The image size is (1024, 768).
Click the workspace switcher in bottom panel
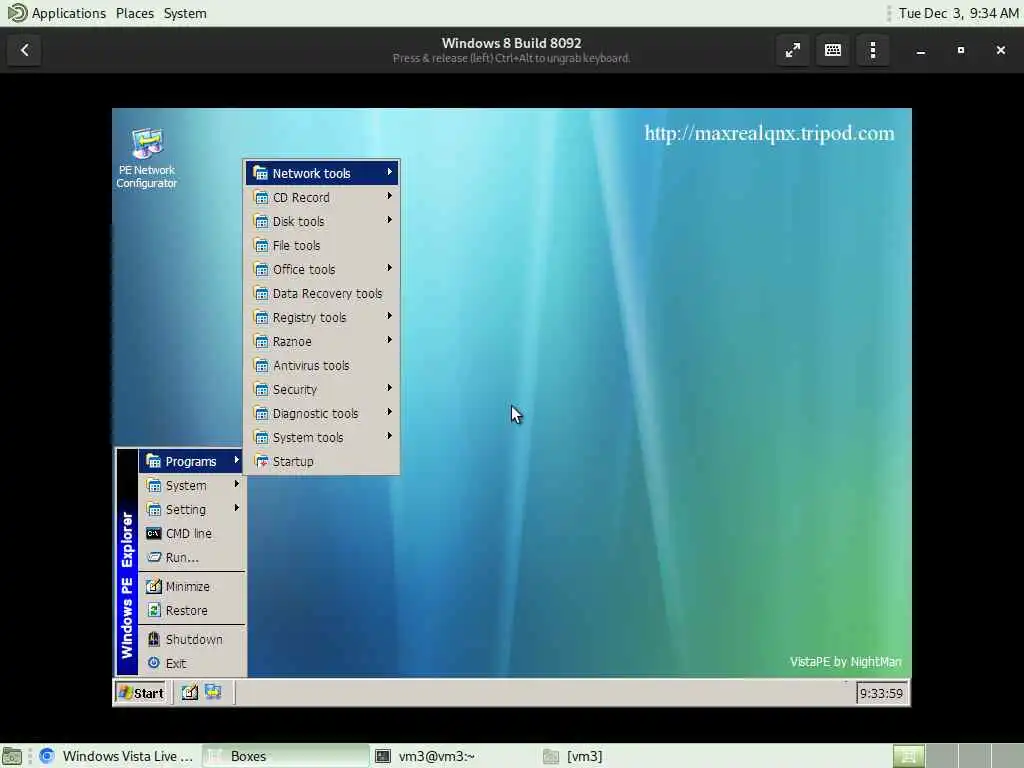[958, 756]
